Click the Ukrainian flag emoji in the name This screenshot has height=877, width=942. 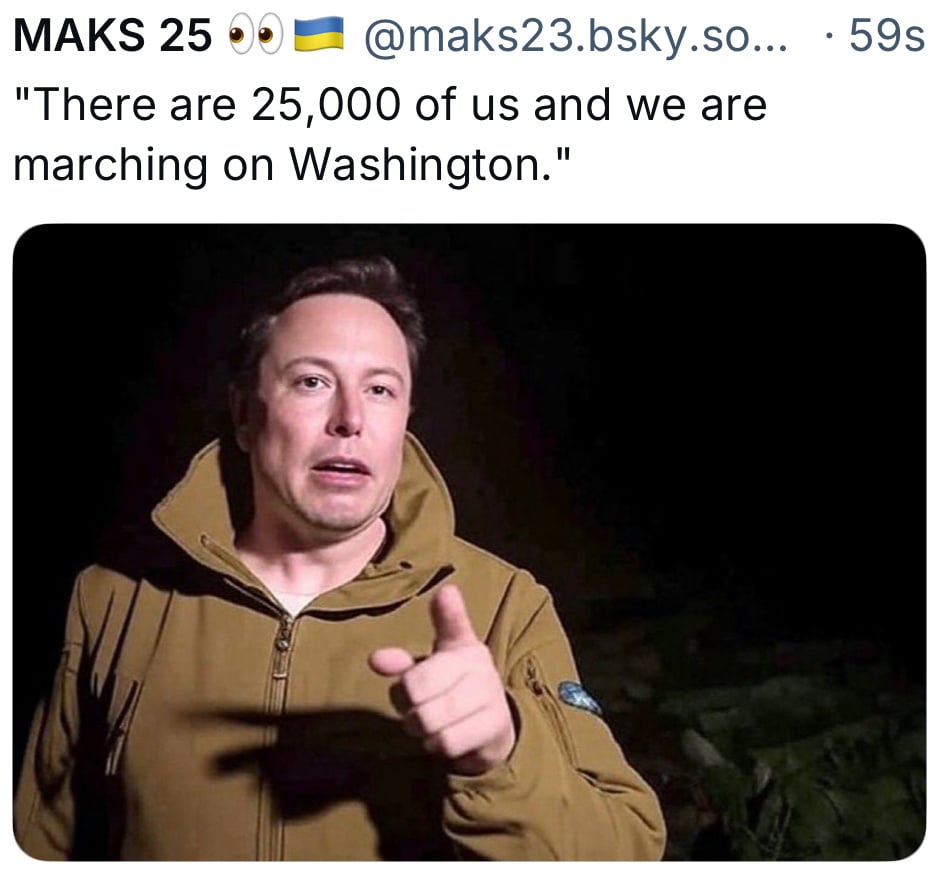click(318, 34)
